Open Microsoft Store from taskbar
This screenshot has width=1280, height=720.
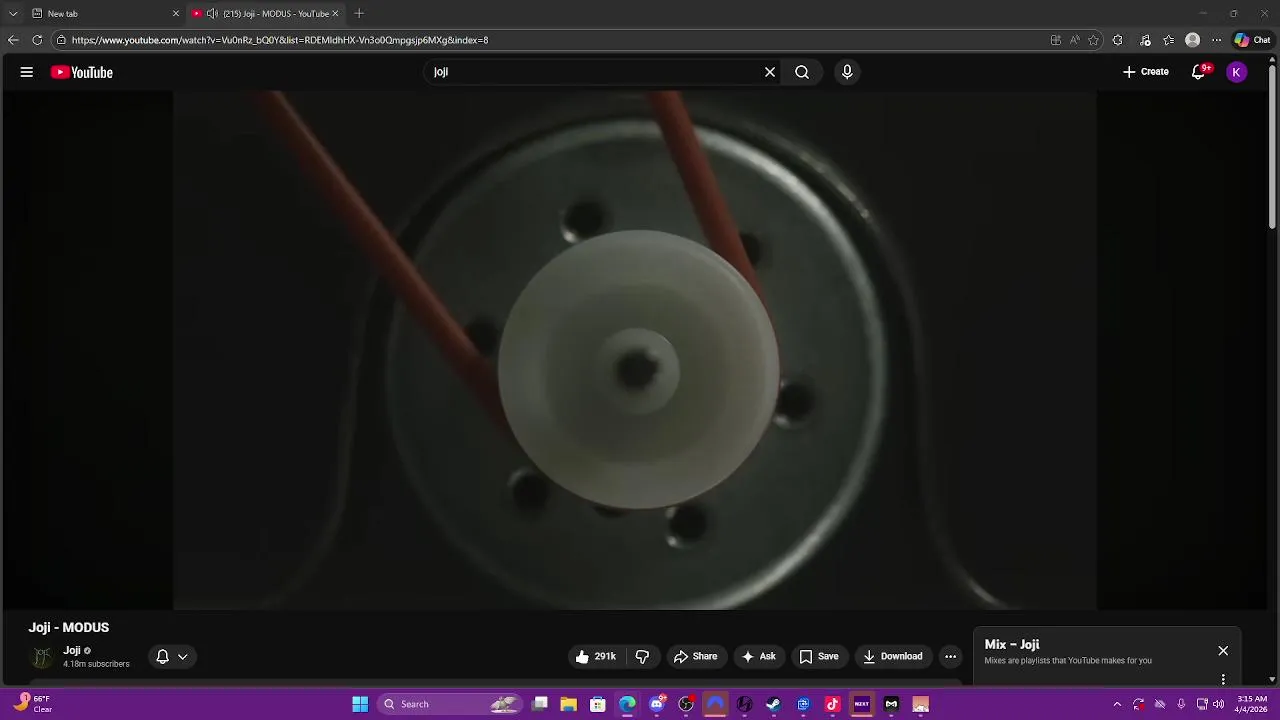[x=598, y=704]
